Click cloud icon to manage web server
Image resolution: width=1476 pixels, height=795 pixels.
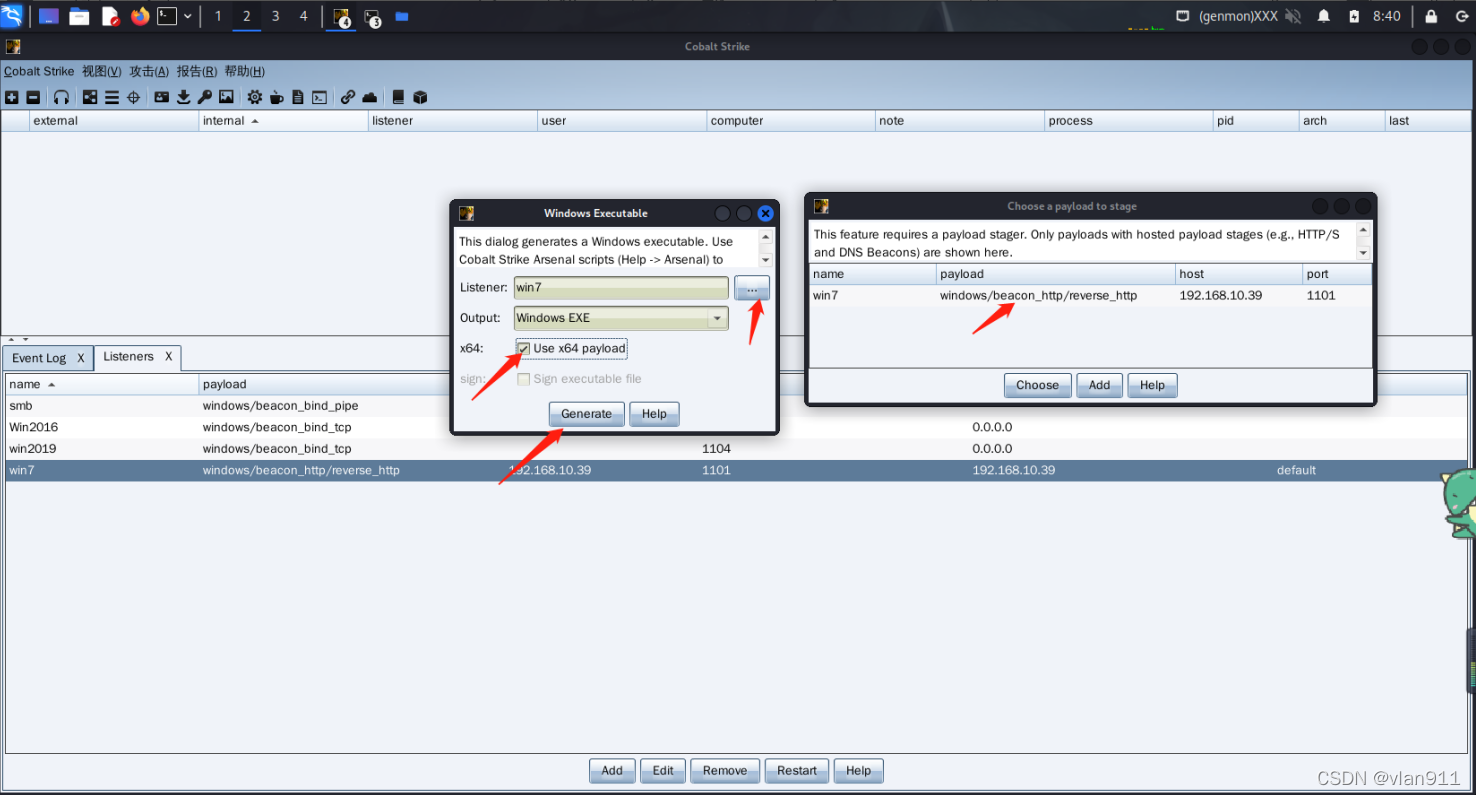pyautogui.click(x=370, y=97)
